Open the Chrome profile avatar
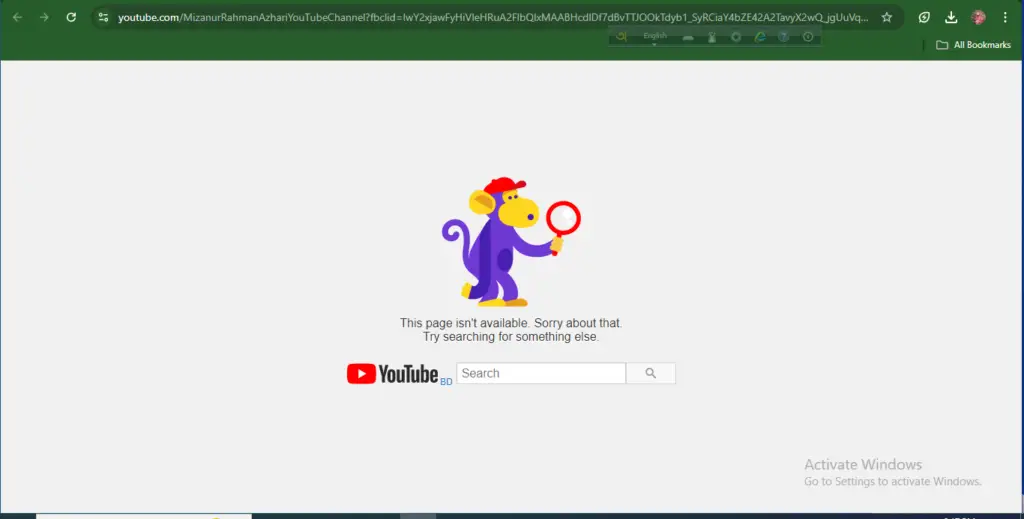 pyautogui.click(x=978, y=17)
